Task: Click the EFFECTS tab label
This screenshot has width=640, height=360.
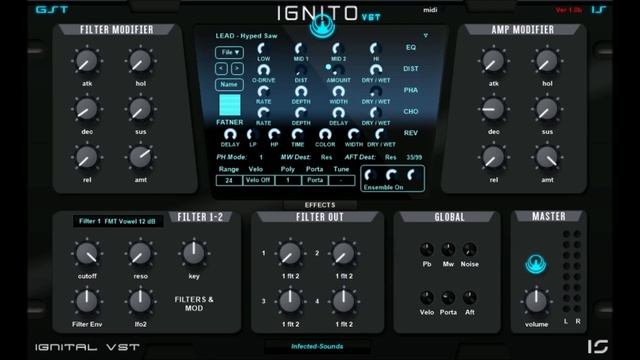Action: (320, 205)
